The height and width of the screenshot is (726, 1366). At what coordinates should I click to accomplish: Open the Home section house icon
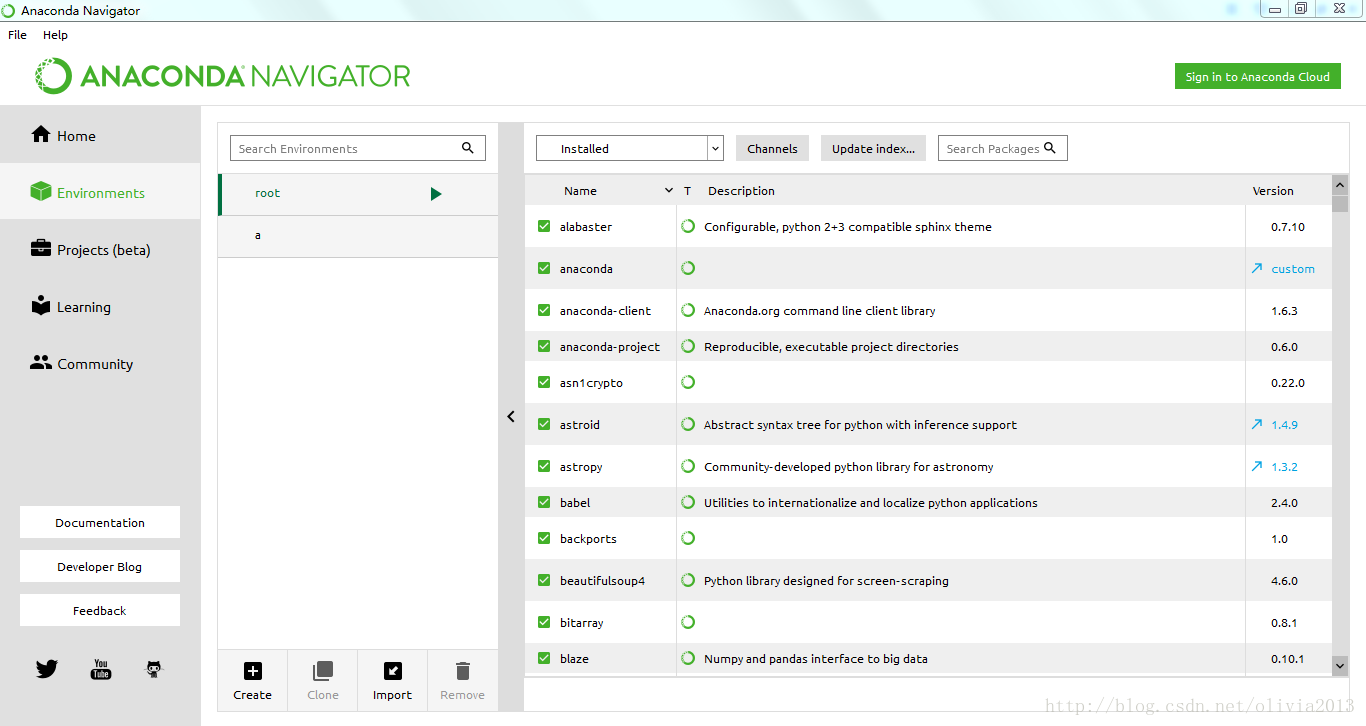tap(41, 134)
